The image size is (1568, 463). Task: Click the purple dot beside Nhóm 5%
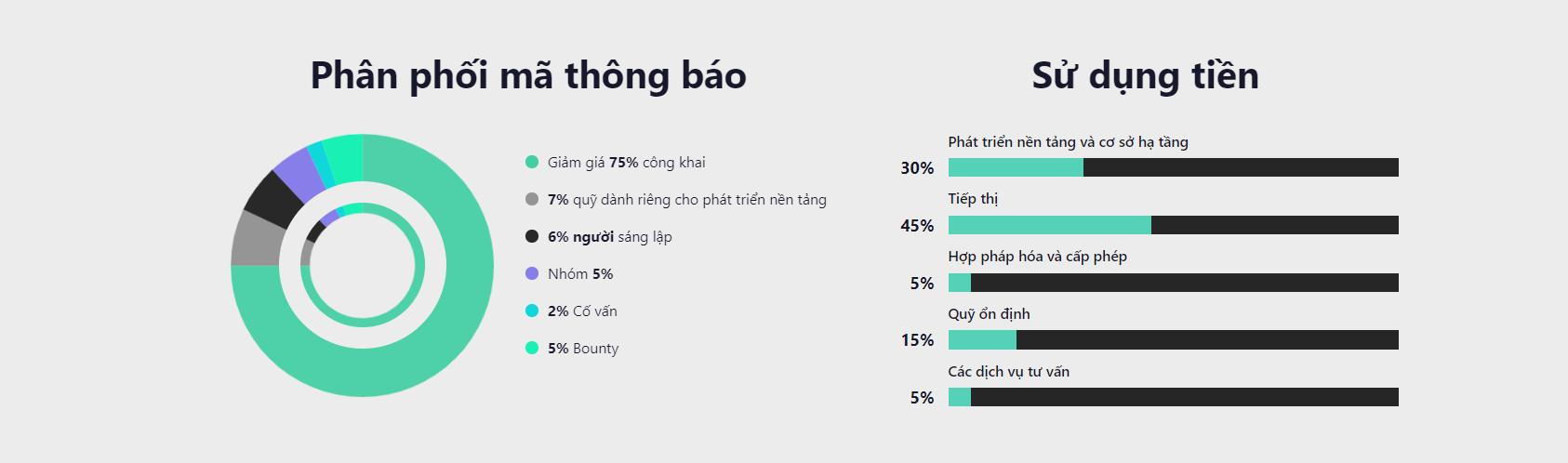pos(532,273)
